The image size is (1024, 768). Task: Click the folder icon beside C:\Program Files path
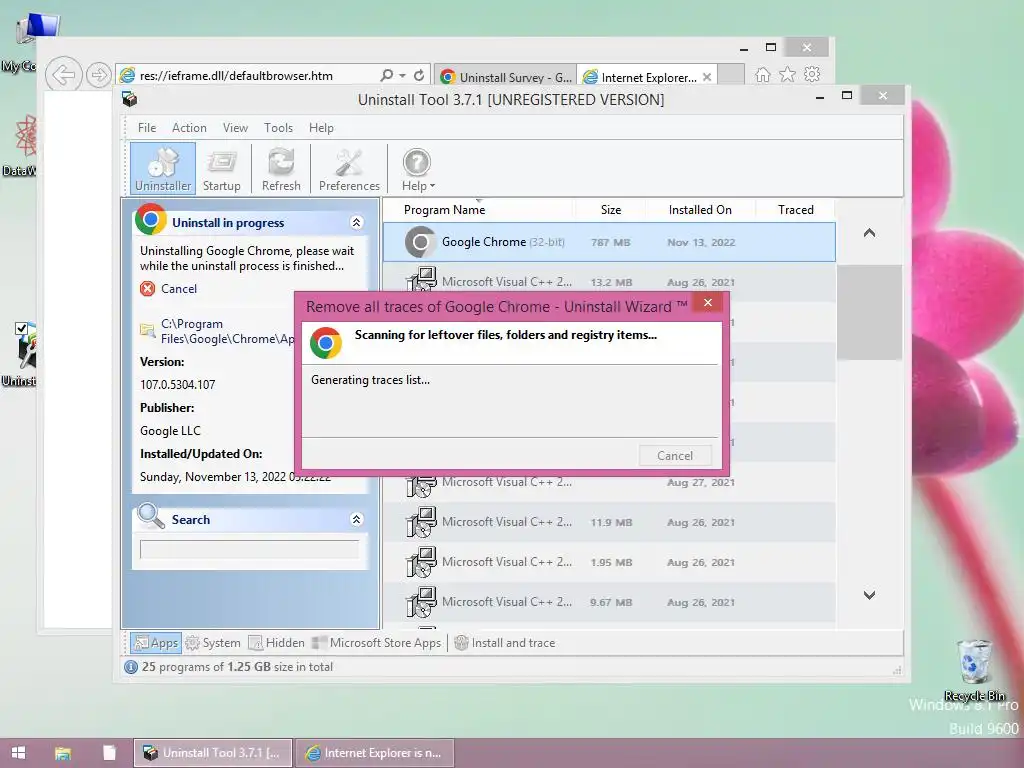[x=148, y=330]
